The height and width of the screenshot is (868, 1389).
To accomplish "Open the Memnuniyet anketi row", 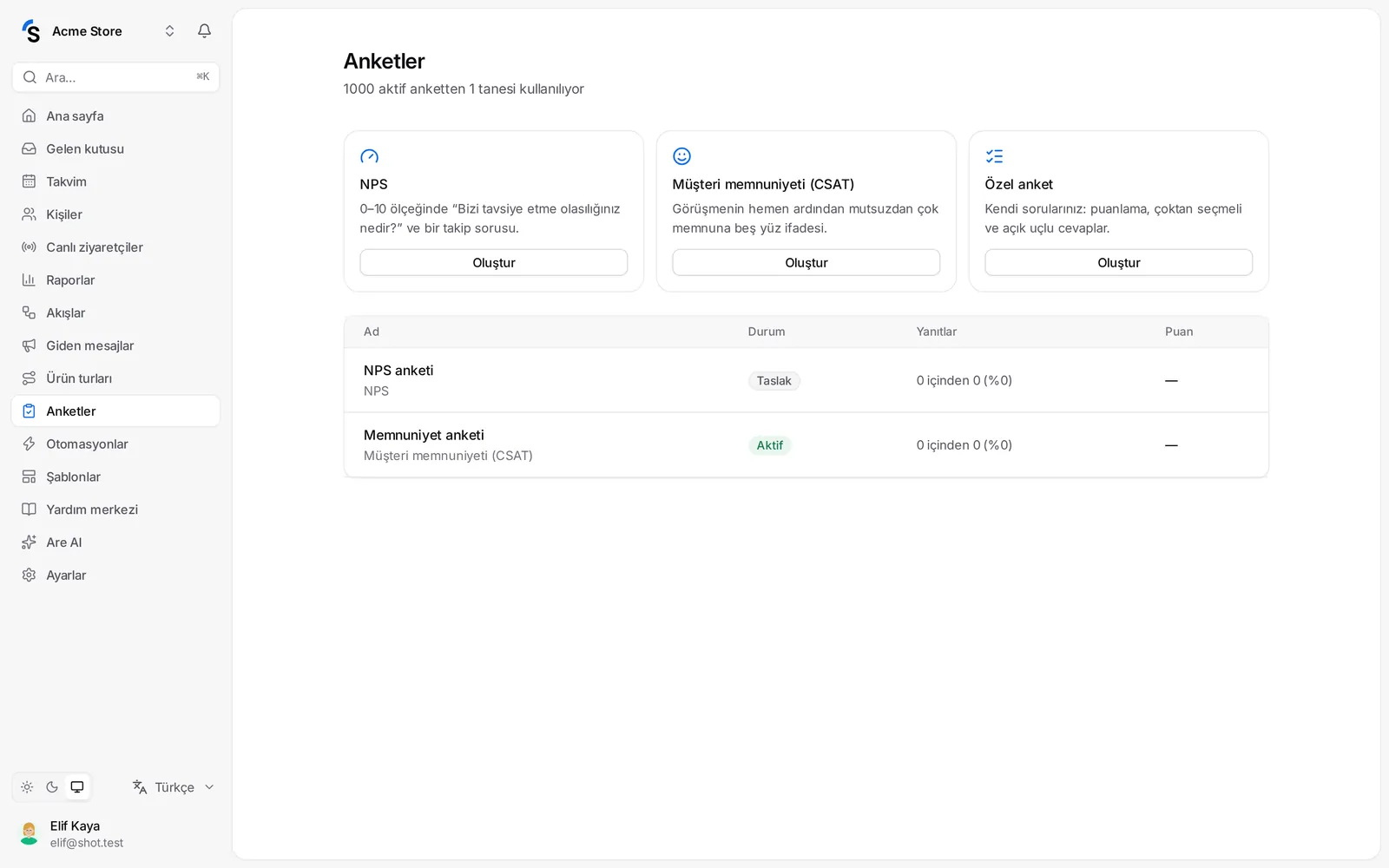I will pyautogui.click(x=806, y=445).
